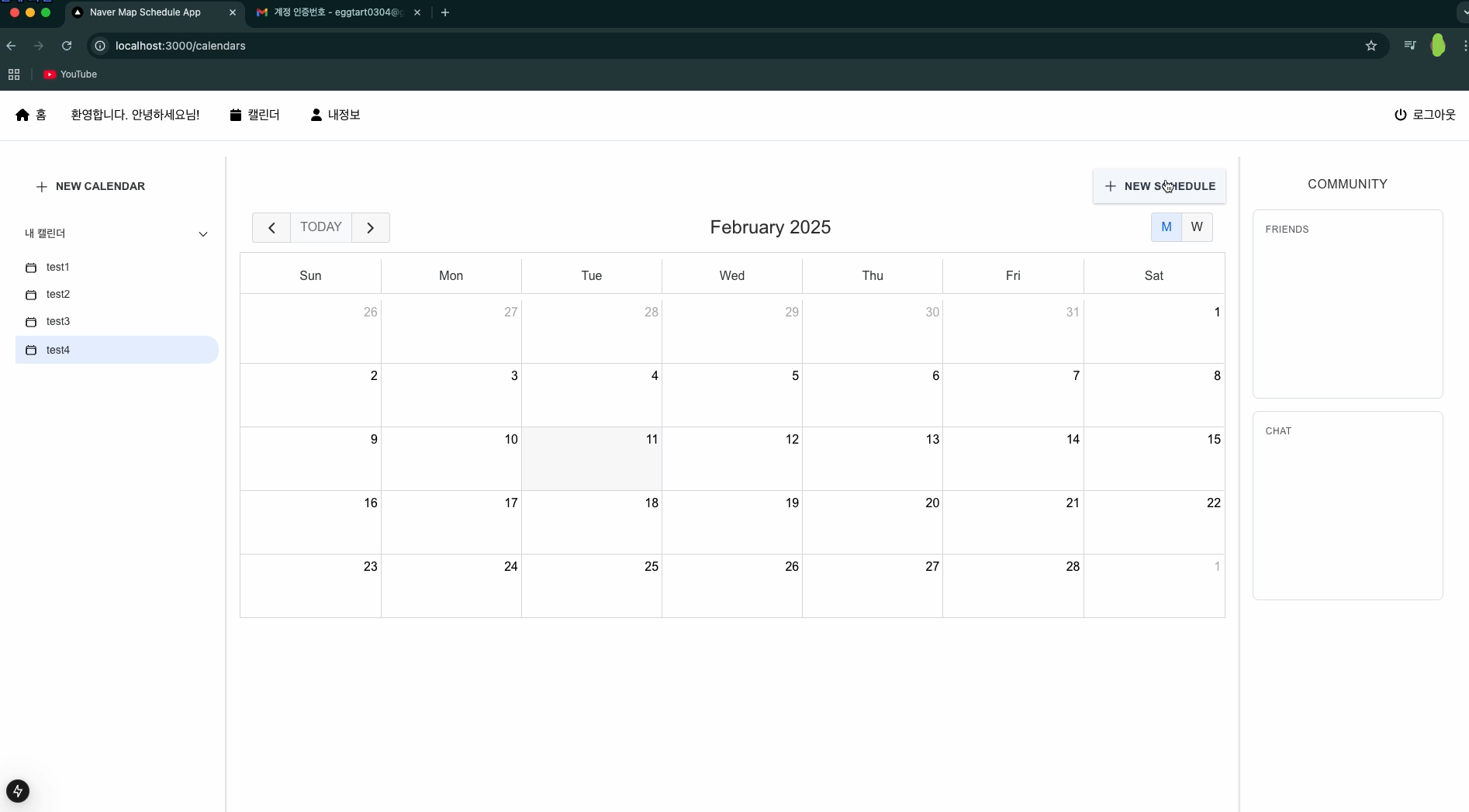Click the NEW SCHEDULE button
Image resolution: width=1469 pixels, height=812 pixels.
[x=1160, y=186]
